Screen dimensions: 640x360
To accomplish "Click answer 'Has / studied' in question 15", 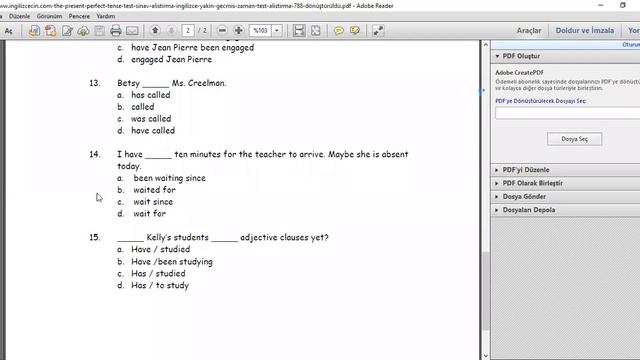I will tap(158, 273).
